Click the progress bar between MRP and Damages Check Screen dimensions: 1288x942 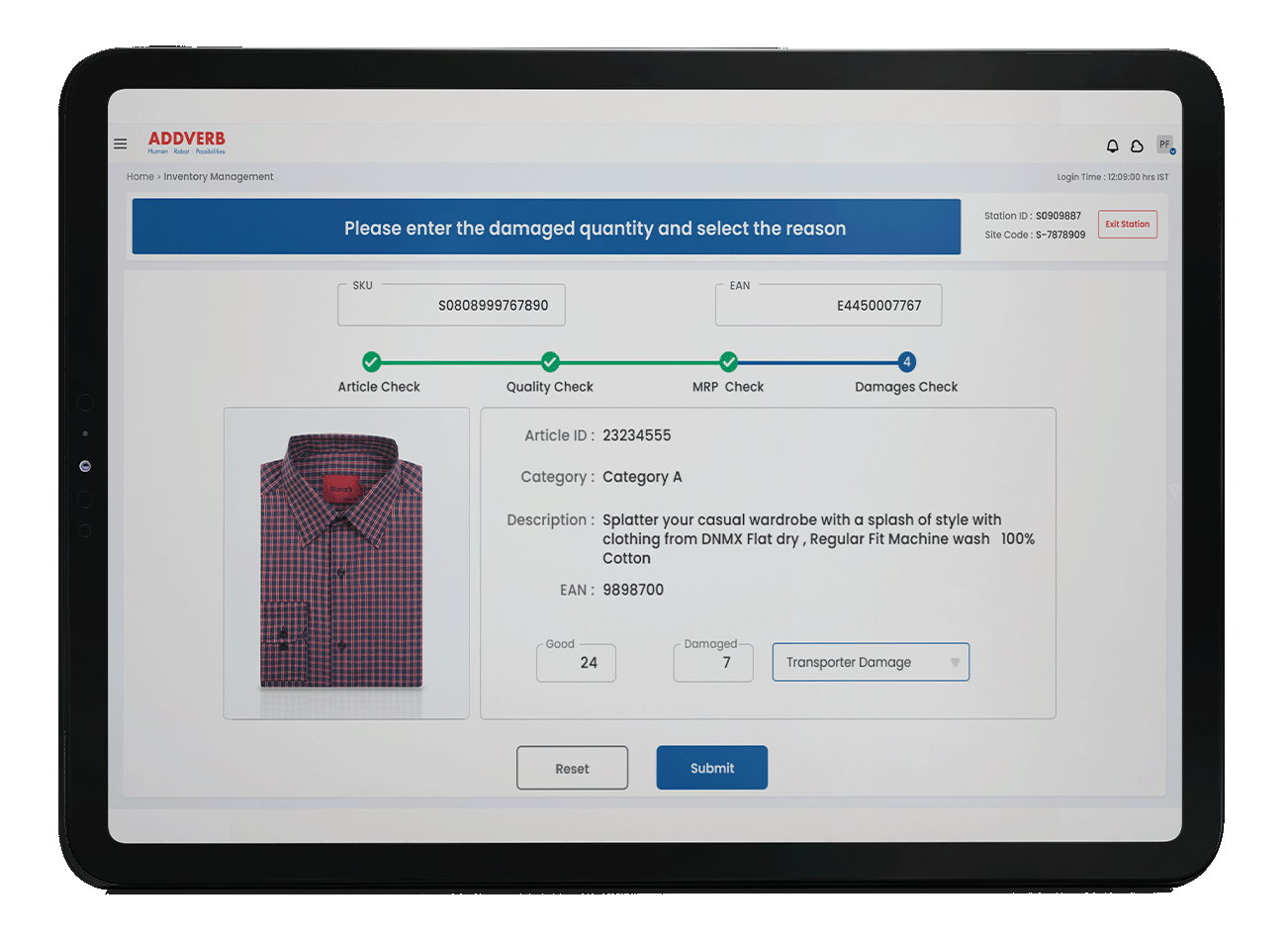tap(817, 362)
